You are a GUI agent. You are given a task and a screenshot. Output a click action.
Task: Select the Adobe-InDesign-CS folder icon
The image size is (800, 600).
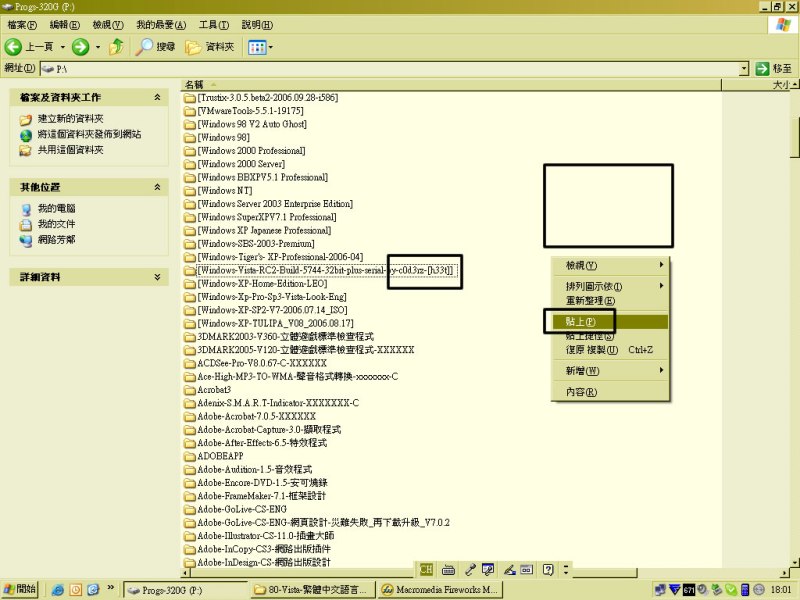pos(190,563)
